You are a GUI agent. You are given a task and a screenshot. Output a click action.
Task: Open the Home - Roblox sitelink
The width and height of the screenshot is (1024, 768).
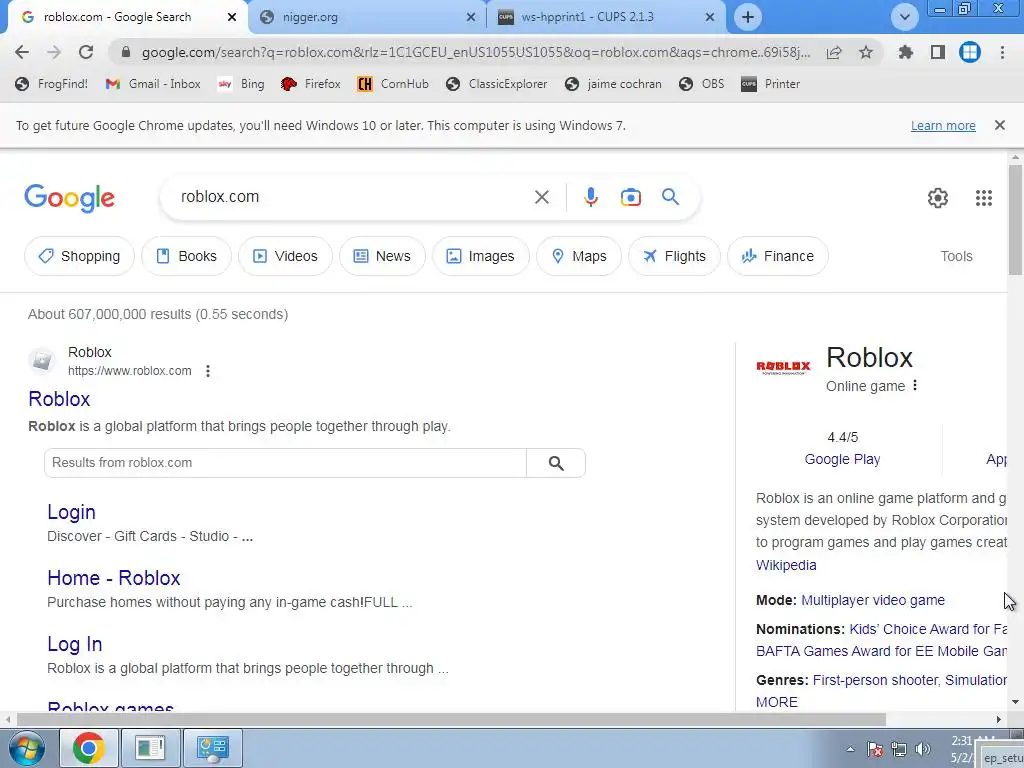coord(114,578)
